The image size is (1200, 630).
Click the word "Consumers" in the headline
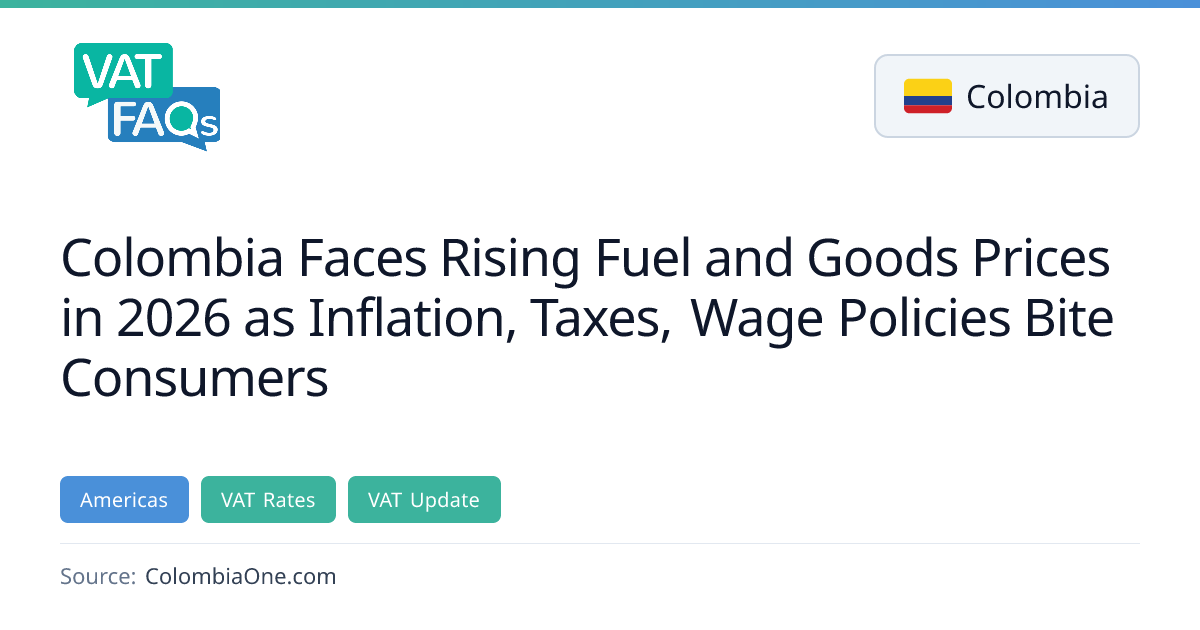tap(195, 378)
